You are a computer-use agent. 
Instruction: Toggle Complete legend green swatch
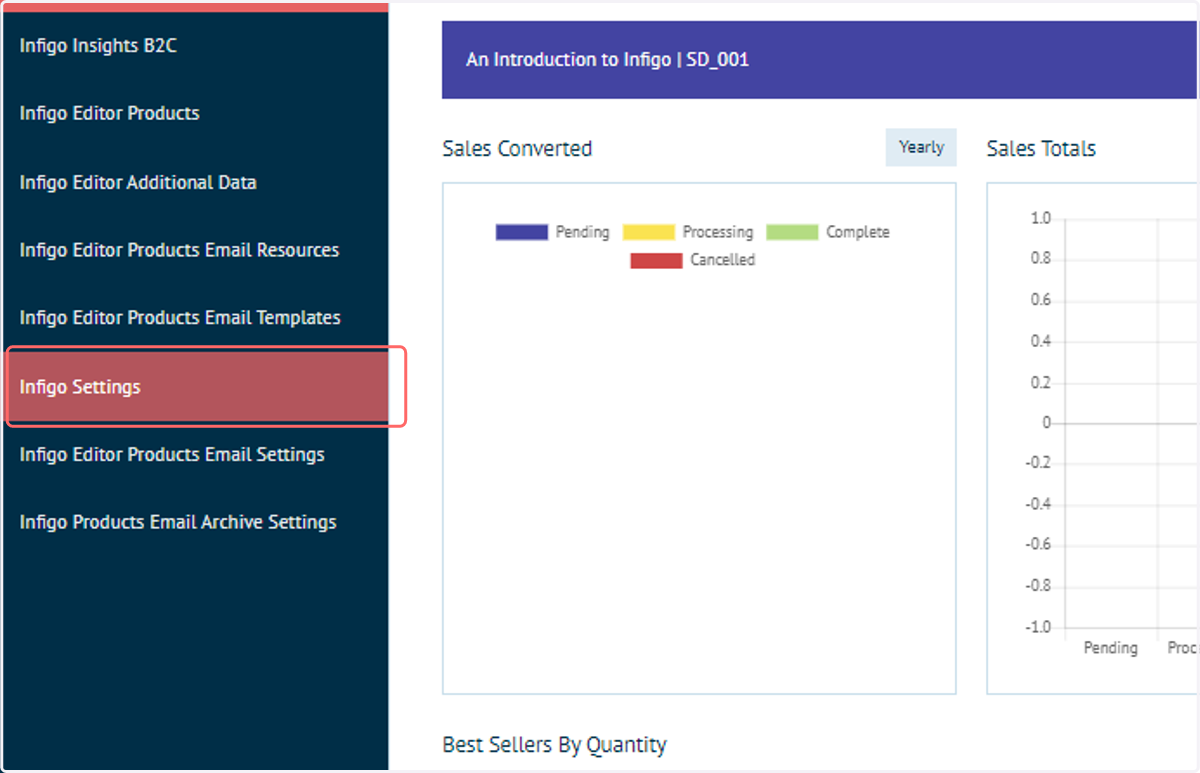pyautogui.click(x=792, y=232)
